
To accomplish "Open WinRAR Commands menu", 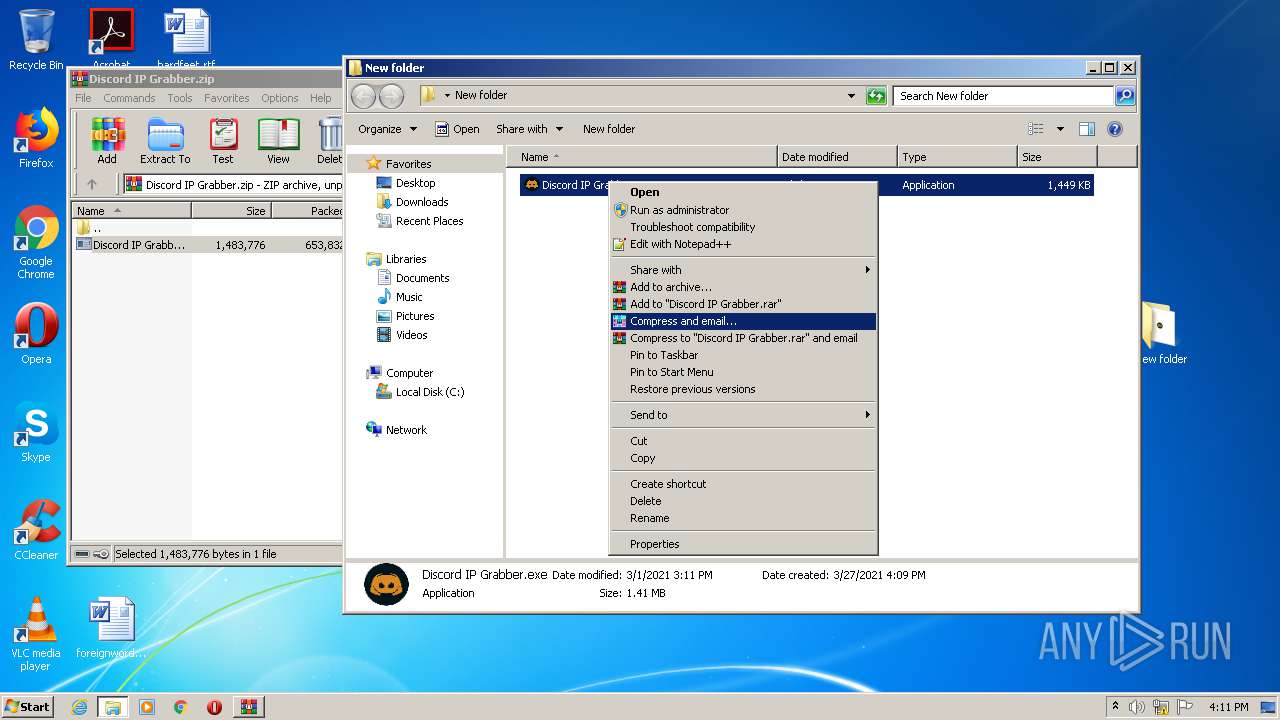I will click(129, 98).
